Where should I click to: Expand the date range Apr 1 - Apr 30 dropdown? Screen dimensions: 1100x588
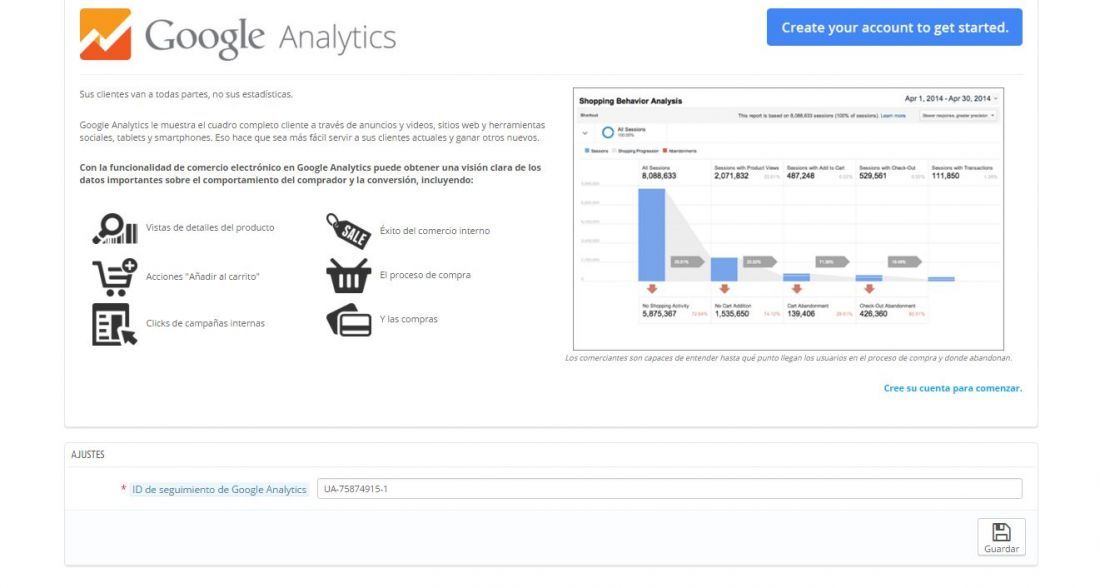click(951, 98)
